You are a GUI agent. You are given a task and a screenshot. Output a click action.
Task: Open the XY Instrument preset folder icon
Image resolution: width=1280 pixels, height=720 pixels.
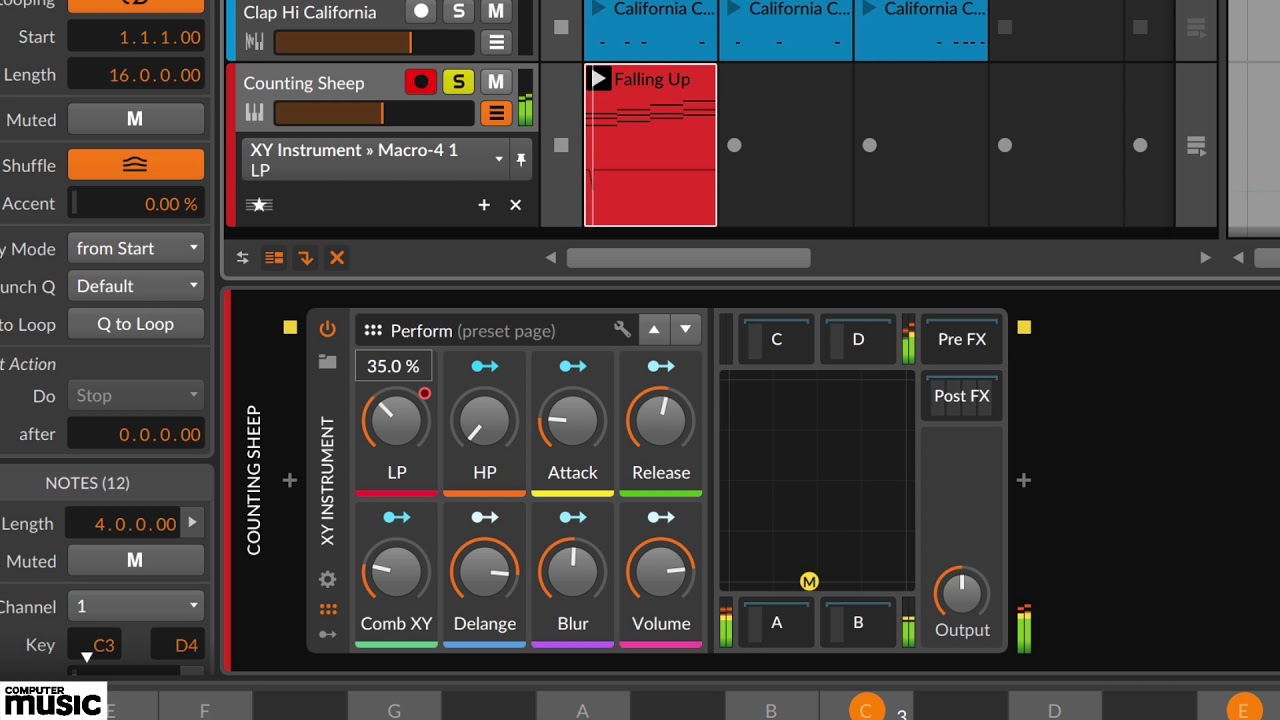coord(327,362)
